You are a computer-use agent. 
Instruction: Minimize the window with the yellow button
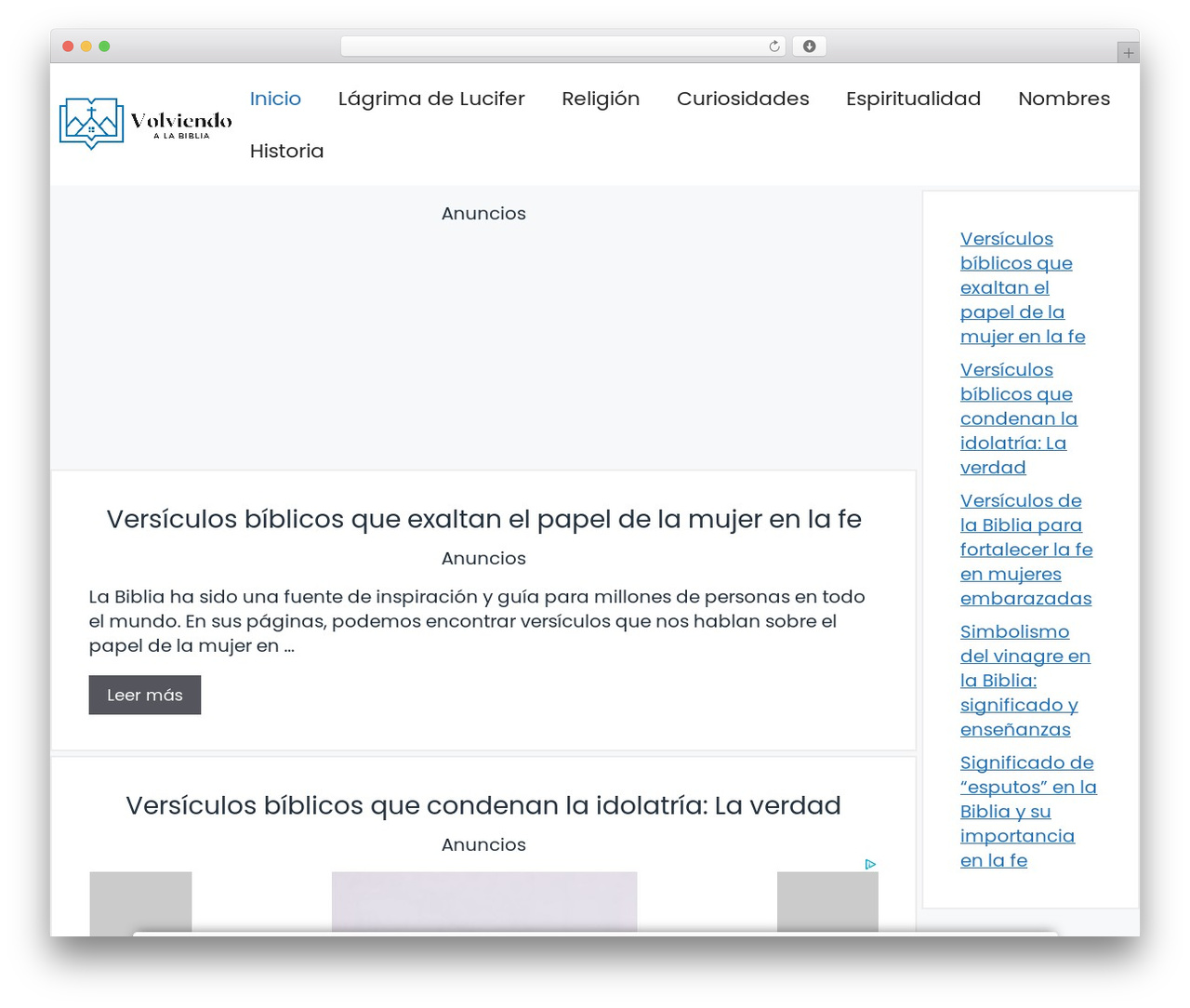tap(86, 46)
